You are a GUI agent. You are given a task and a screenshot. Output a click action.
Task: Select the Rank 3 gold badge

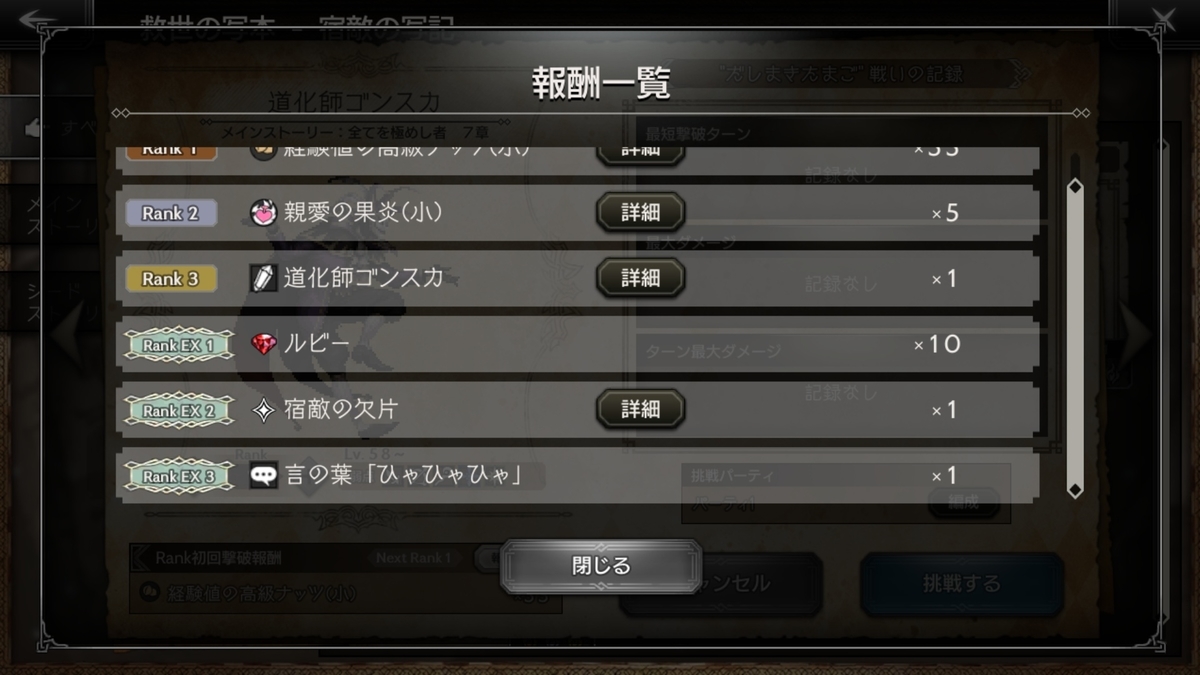coord(171,279)
